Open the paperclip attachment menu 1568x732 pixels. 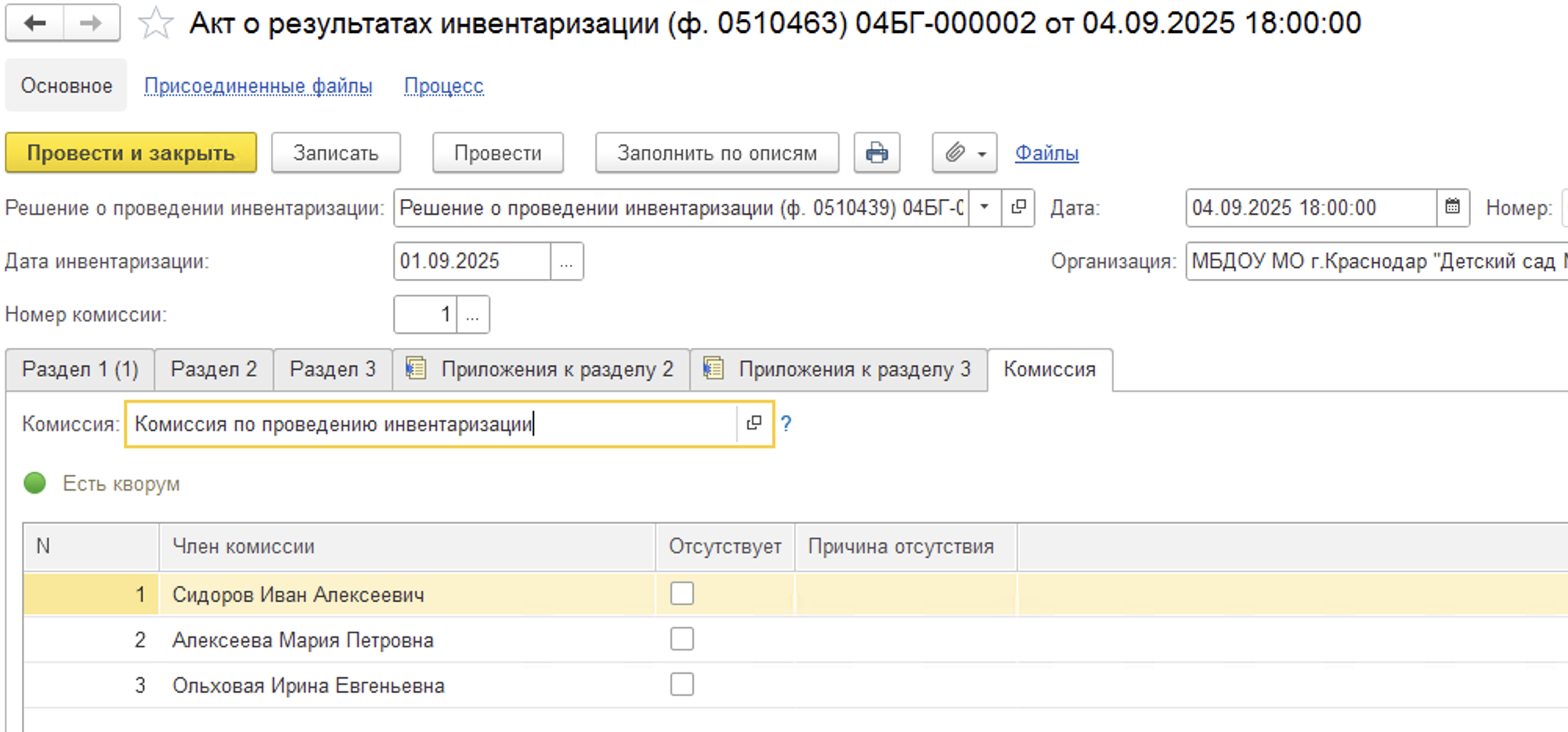[964, 153]
